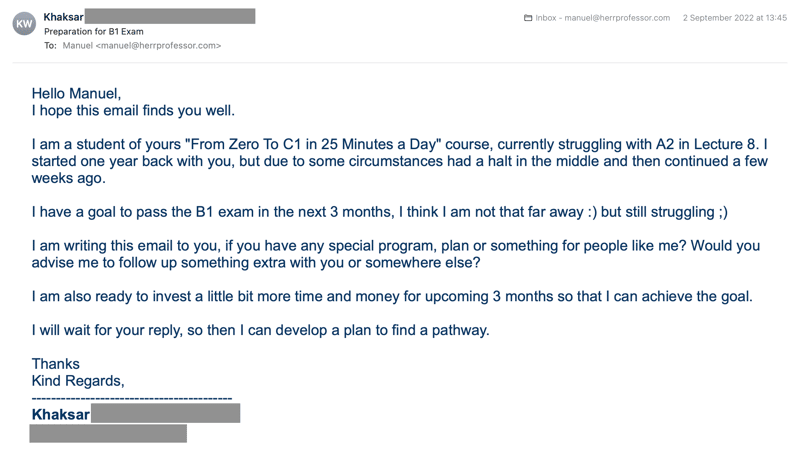Screen dimensions: 800x457
Task: Click recipient address manuel@herrprofessor.com in To field
Action: coord(142,45)
